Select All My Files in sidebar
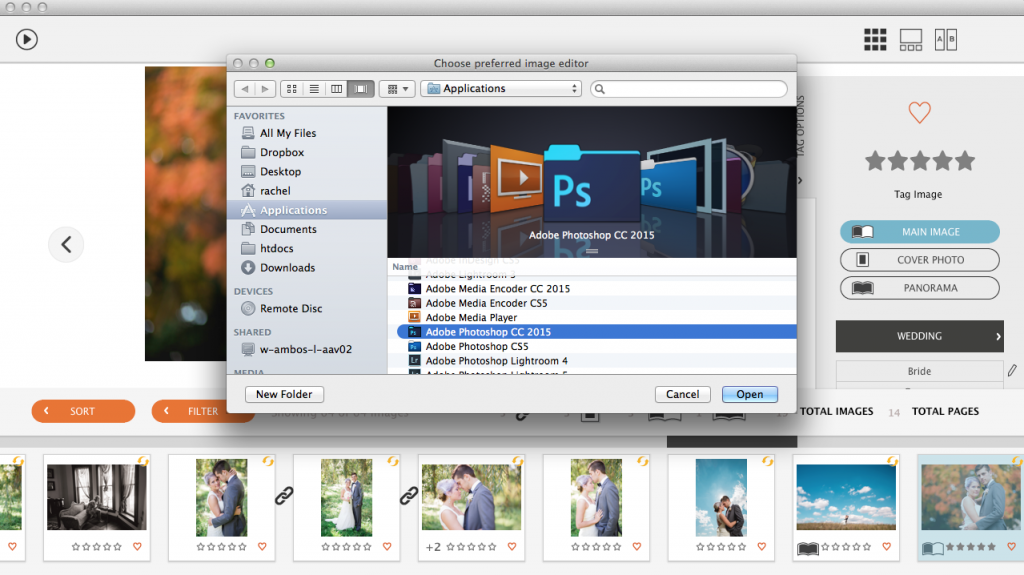Screen dimensions: 1024x575 [x=288, y=133]
